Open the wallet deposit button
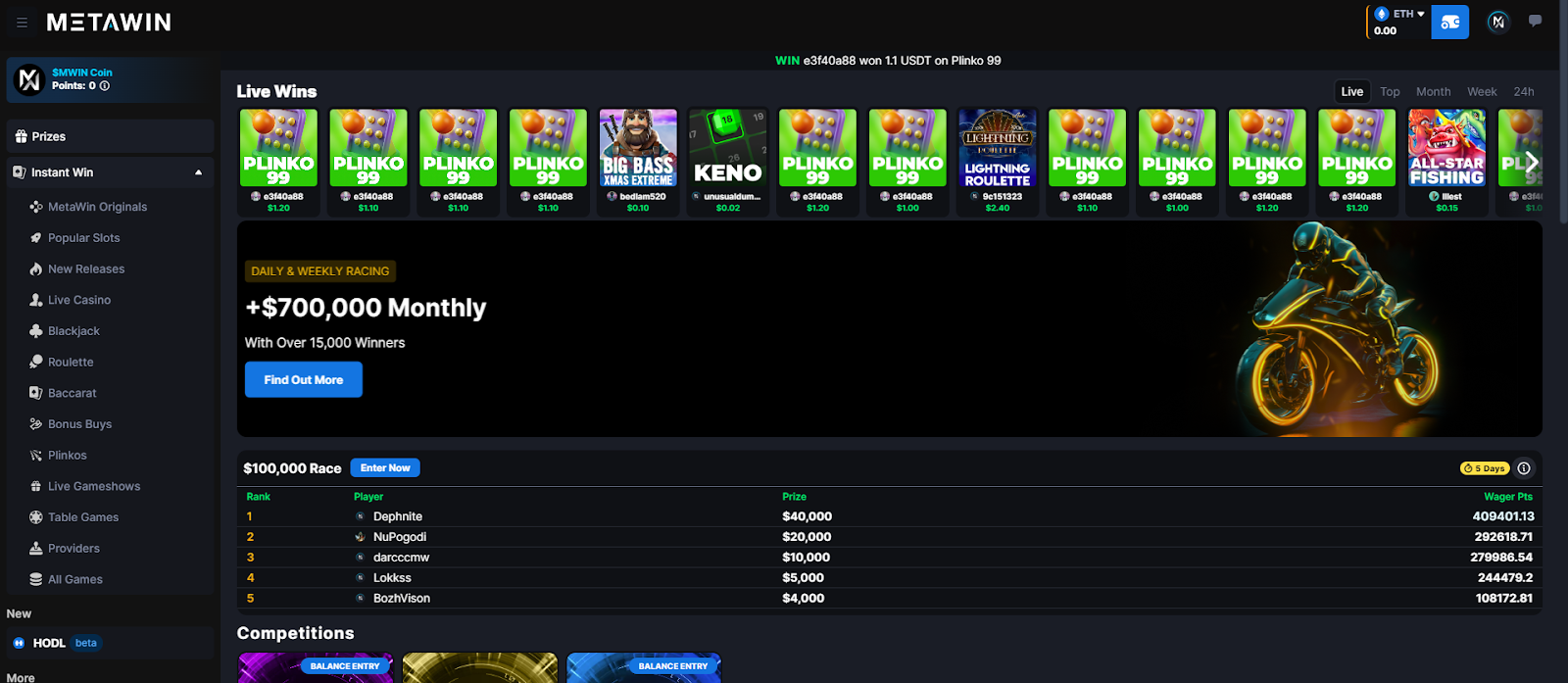This screenshot has width=1568, height=683. 1449,22
